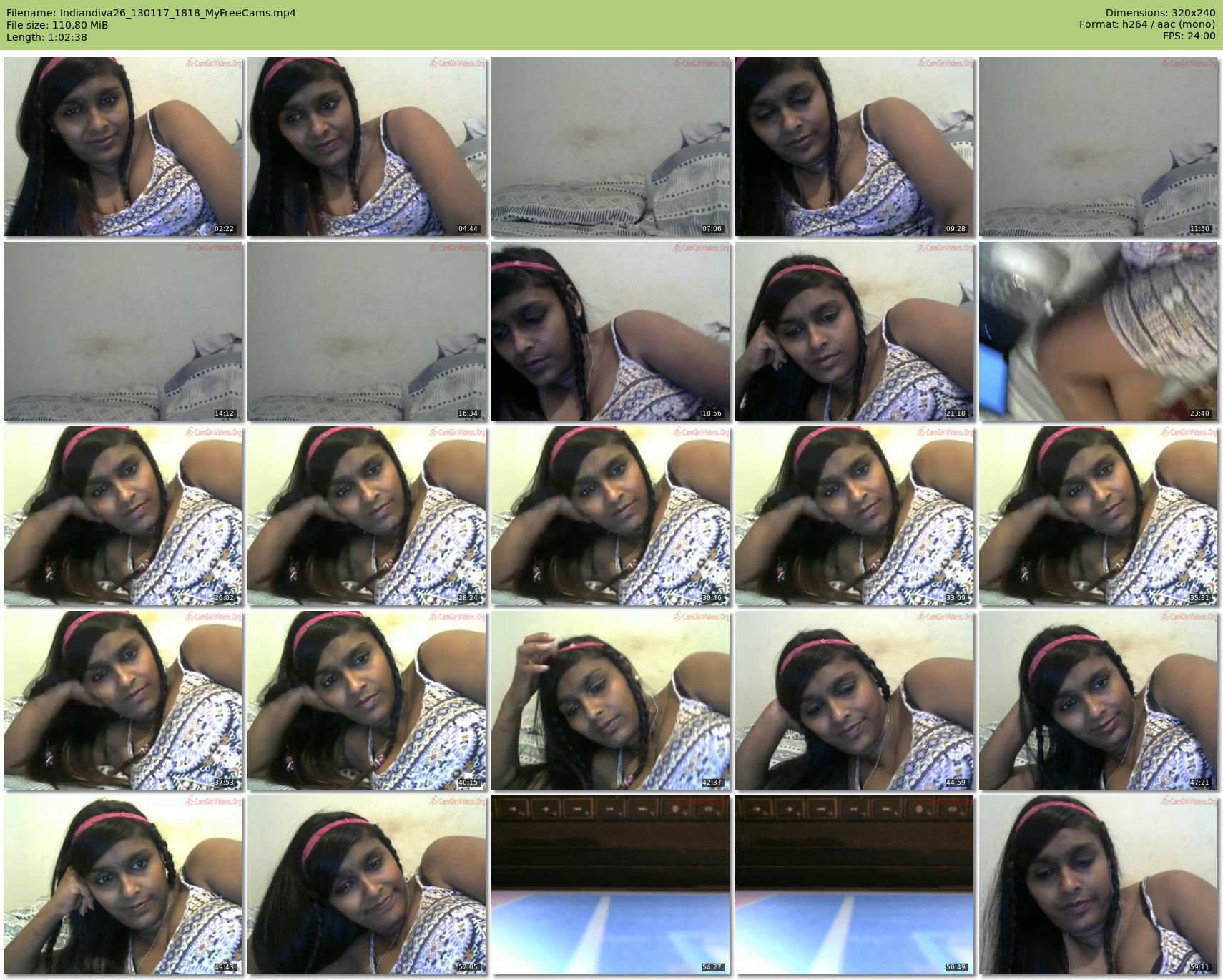Select the frame at 04:44
This screenshot has width=1223, height=980.
pos(367,147)
